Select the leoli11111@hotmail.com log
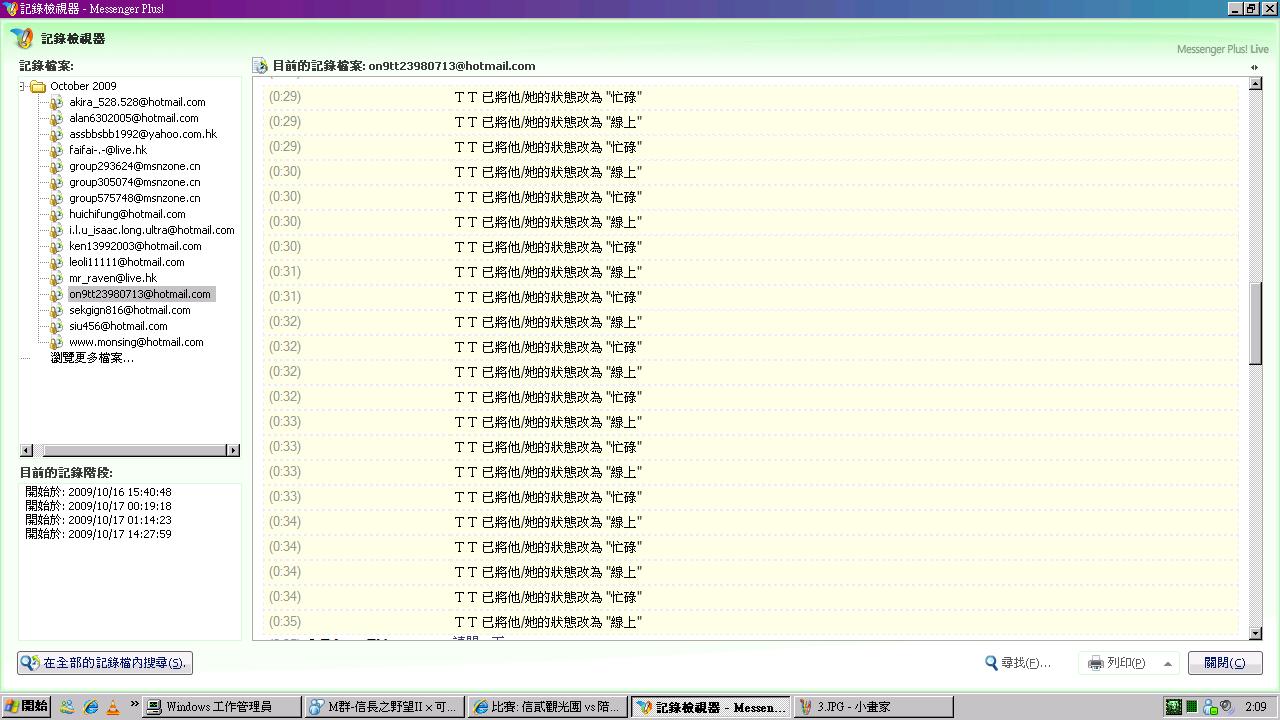 (x=127, y=262)
